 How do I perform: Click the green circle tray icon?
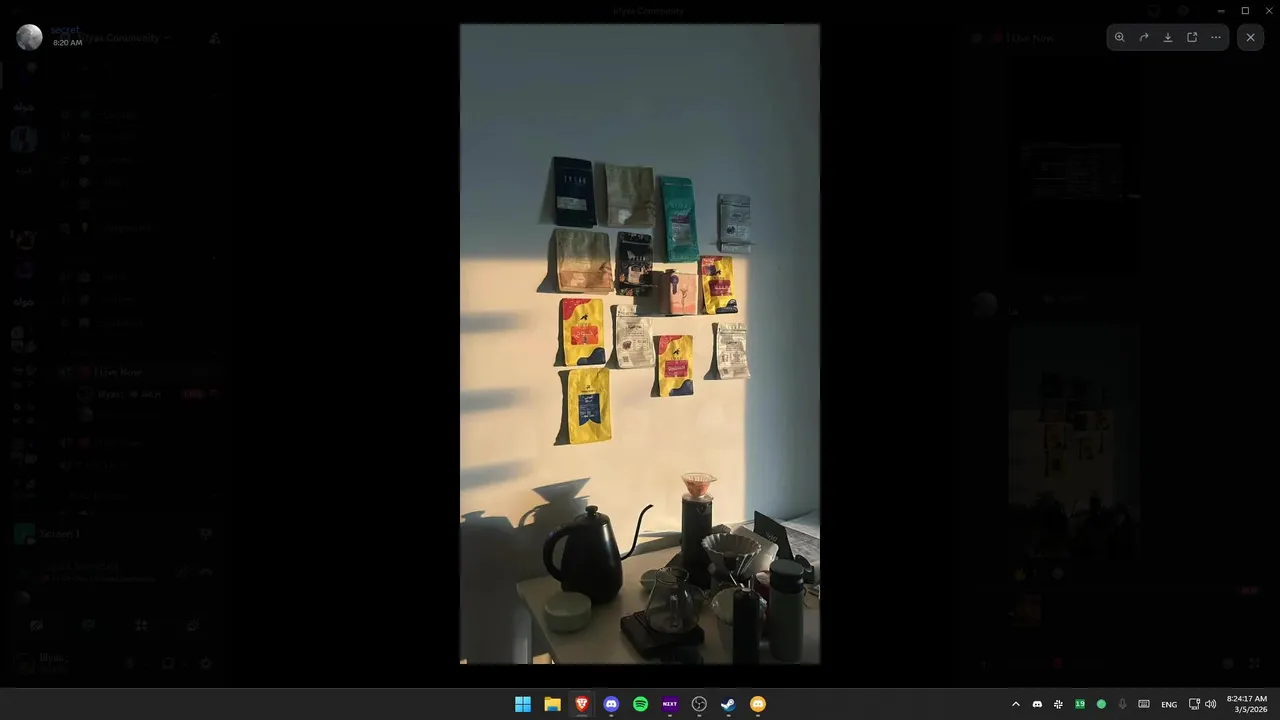(x=1101, y=704)
